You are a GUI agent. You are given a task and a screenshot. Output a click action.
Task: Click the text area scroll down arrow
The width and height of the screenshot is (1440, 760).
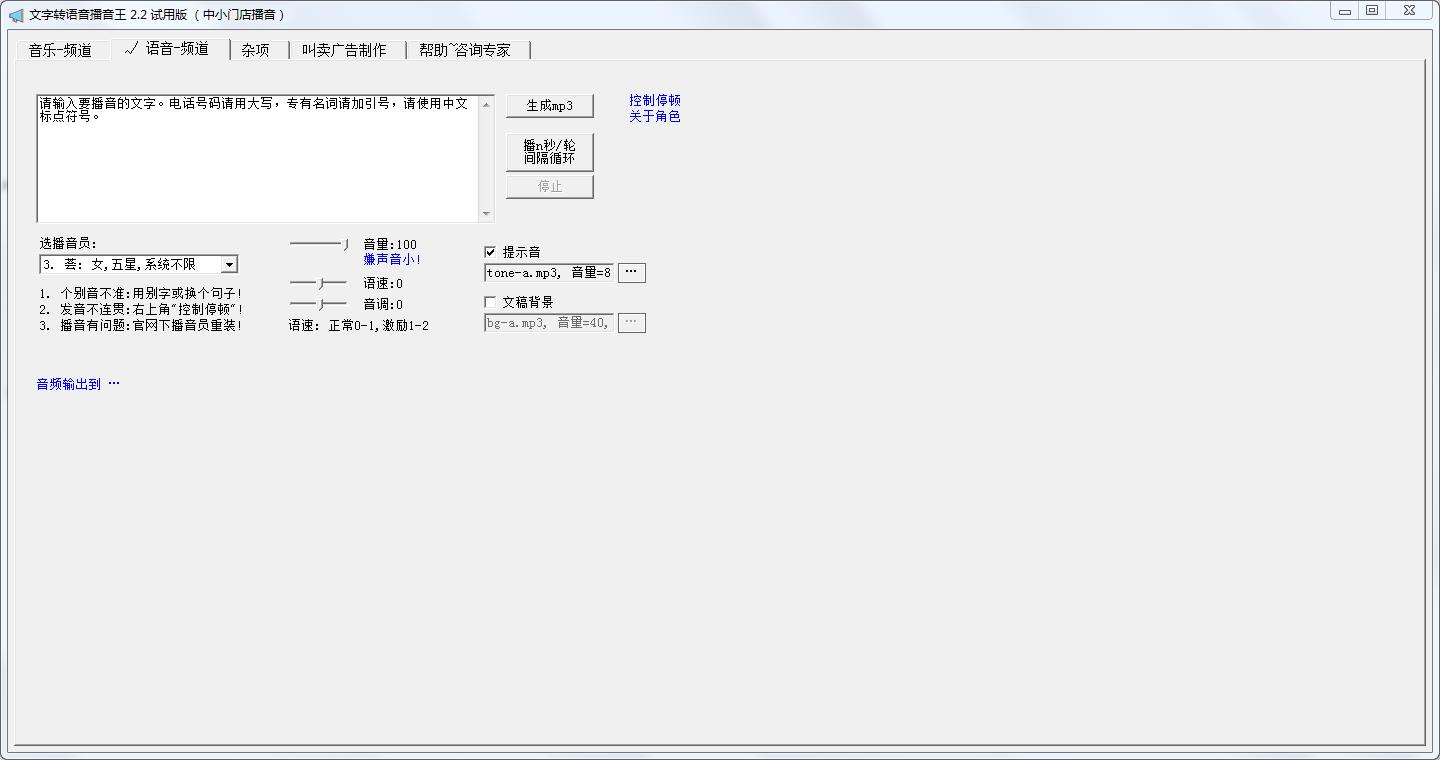(x=487, y=213)
